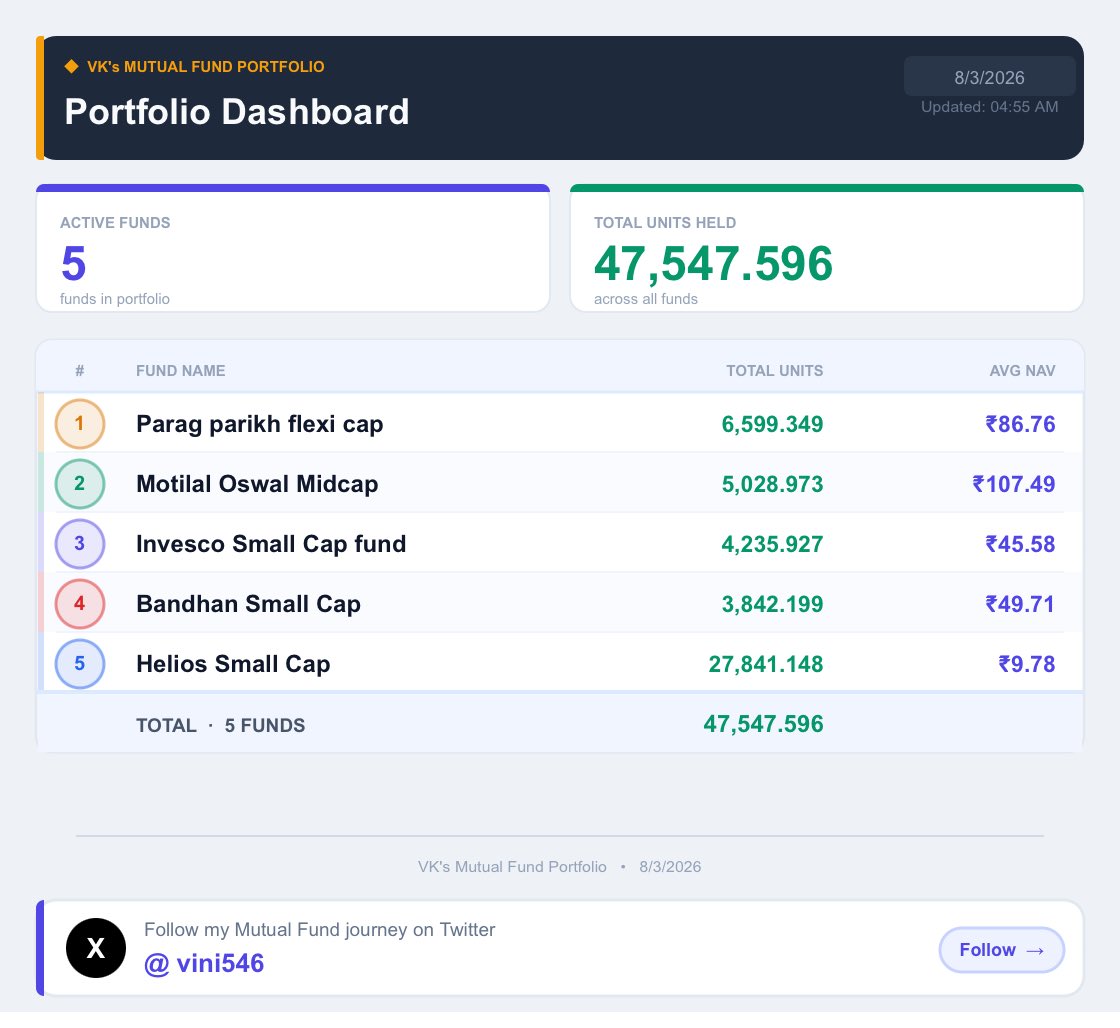Click the # column header
This screenshot has height=1028, width=1120.
[80, 371]
